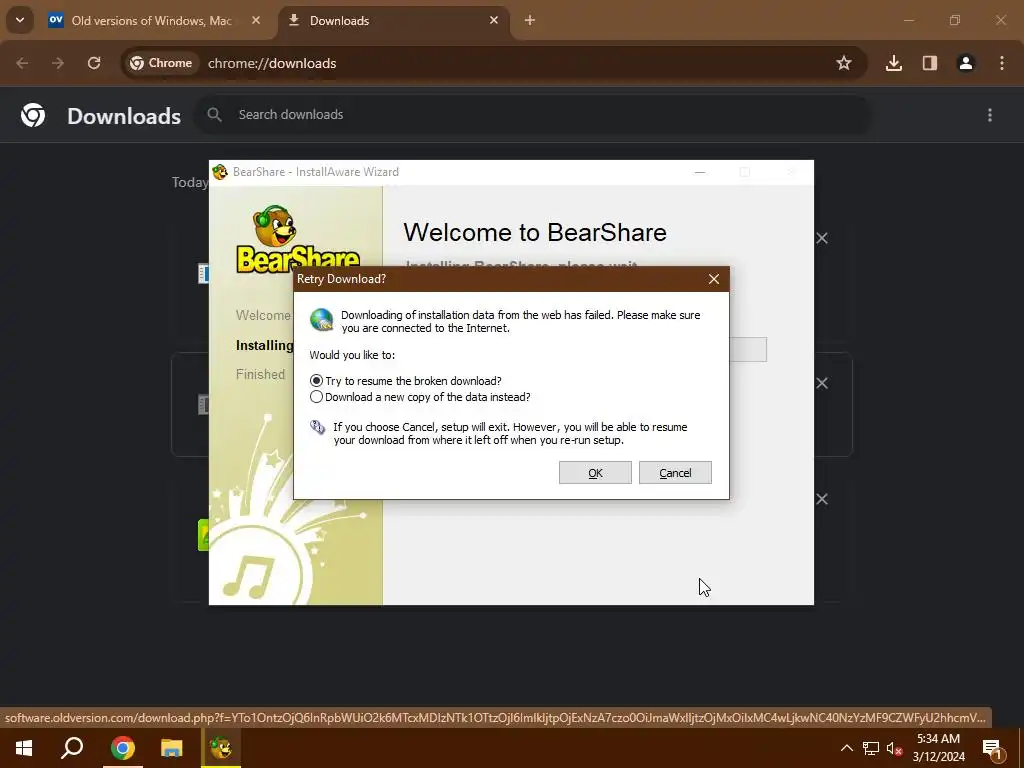Viewport: 1024px width, 768px height.
Task: Open the clock showing 5:34 AM
Action: click(x=938, y=748)
